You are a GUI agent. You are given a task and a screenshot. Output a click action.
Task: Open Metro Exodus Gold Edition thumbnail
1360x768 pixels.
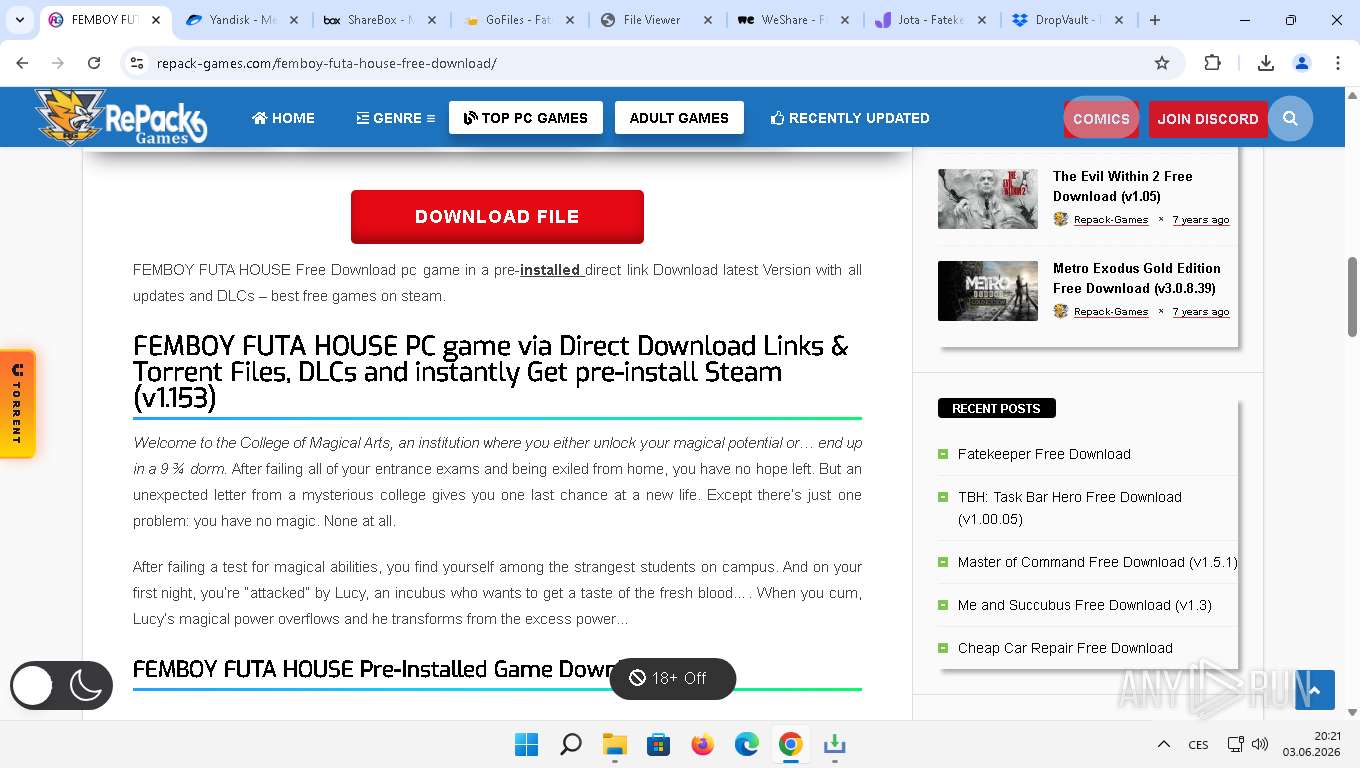[x=988, y=291]
